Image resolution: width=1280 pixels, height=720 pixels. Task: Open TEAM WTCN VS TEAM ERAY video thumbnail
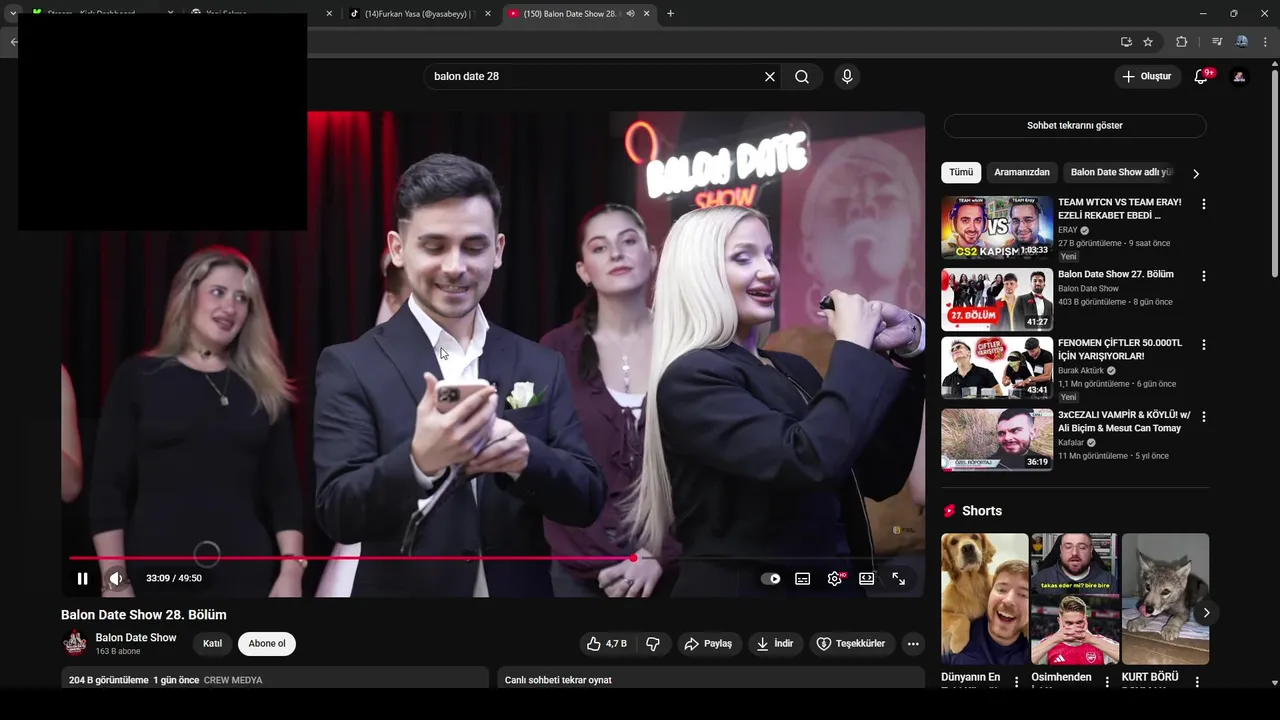(997, 228)
